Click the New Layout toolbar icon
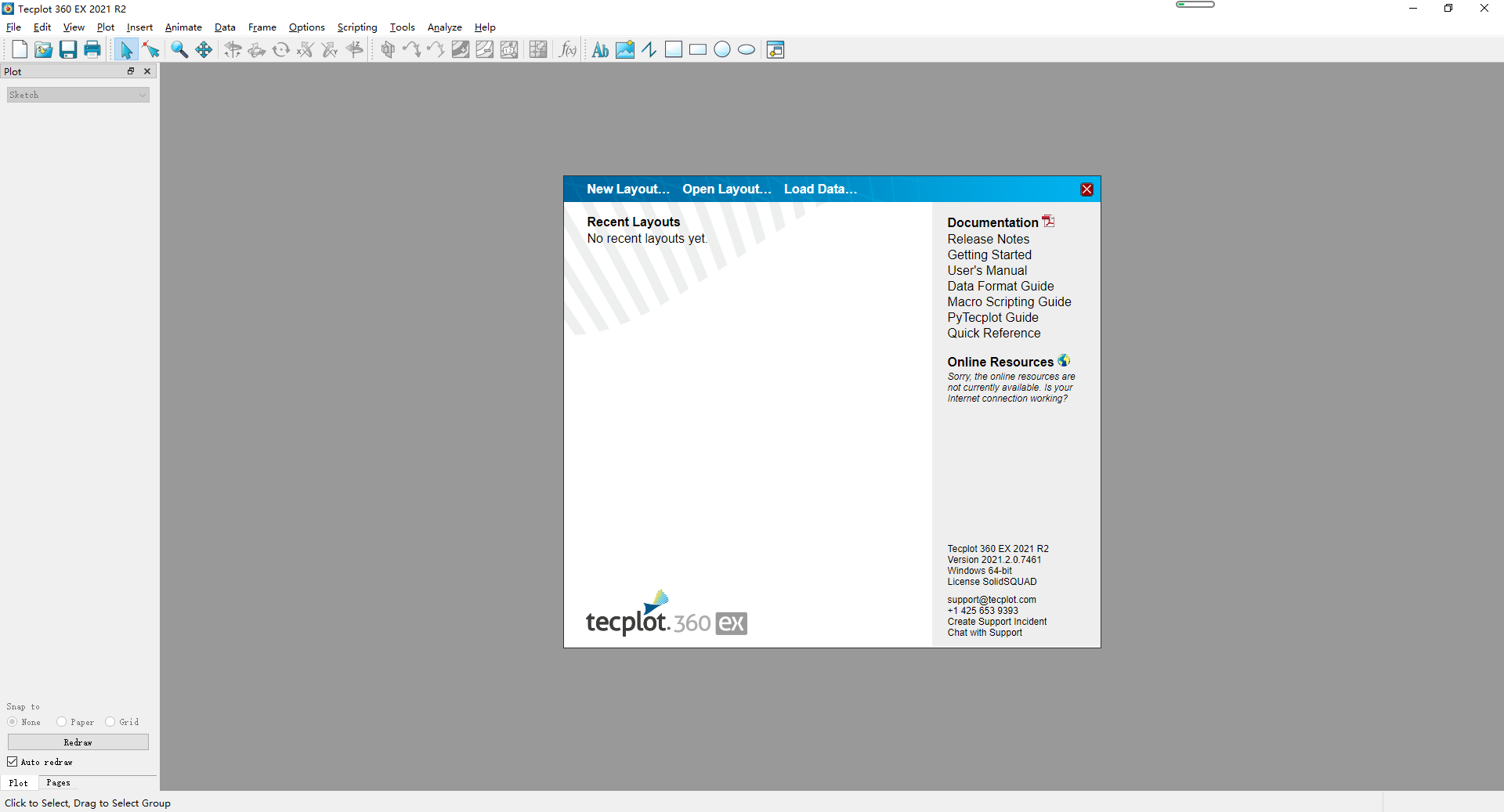1504x812 pixels. pyautogui.click(x=20, y=50)
